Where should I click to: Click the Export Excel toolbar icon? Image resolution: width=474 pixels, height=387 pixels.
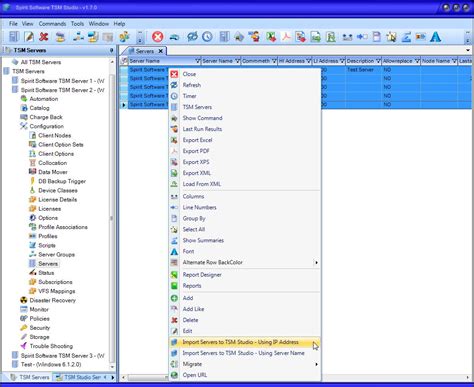tap(271, 37)
